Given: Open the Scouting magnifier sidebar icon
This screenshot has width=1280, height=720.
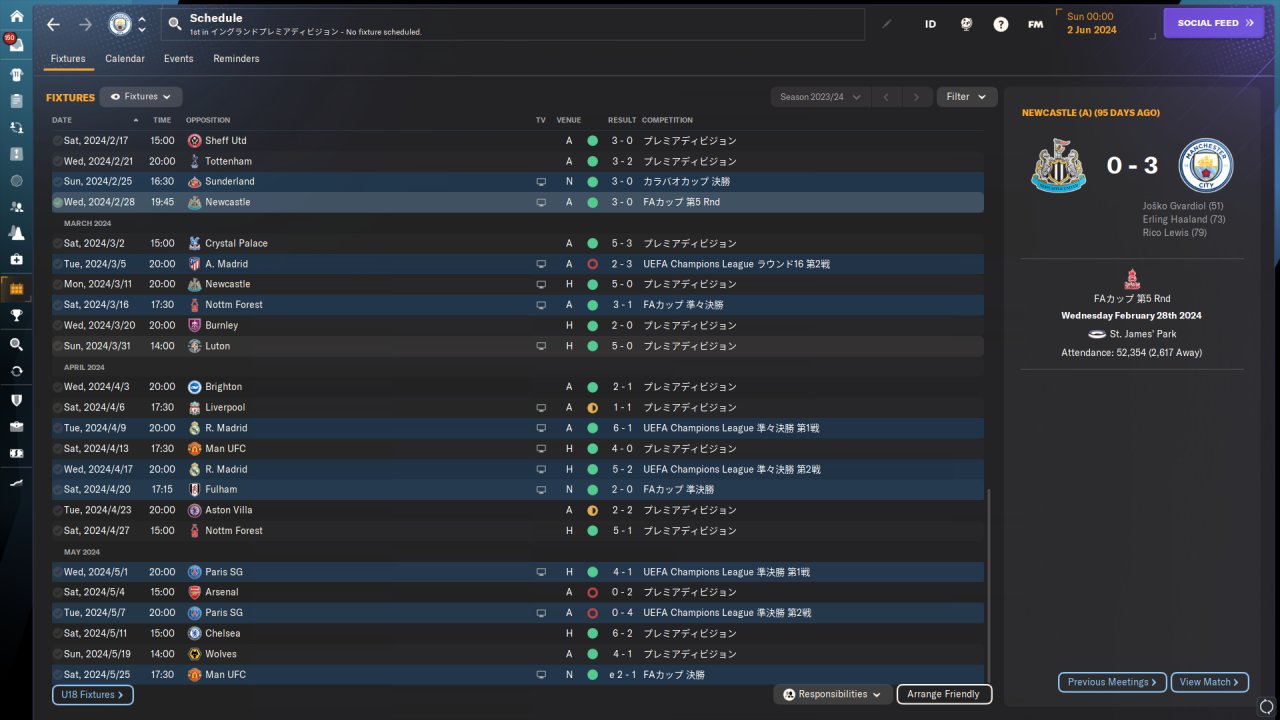Looking at the screenshot, I should point(16,344).
